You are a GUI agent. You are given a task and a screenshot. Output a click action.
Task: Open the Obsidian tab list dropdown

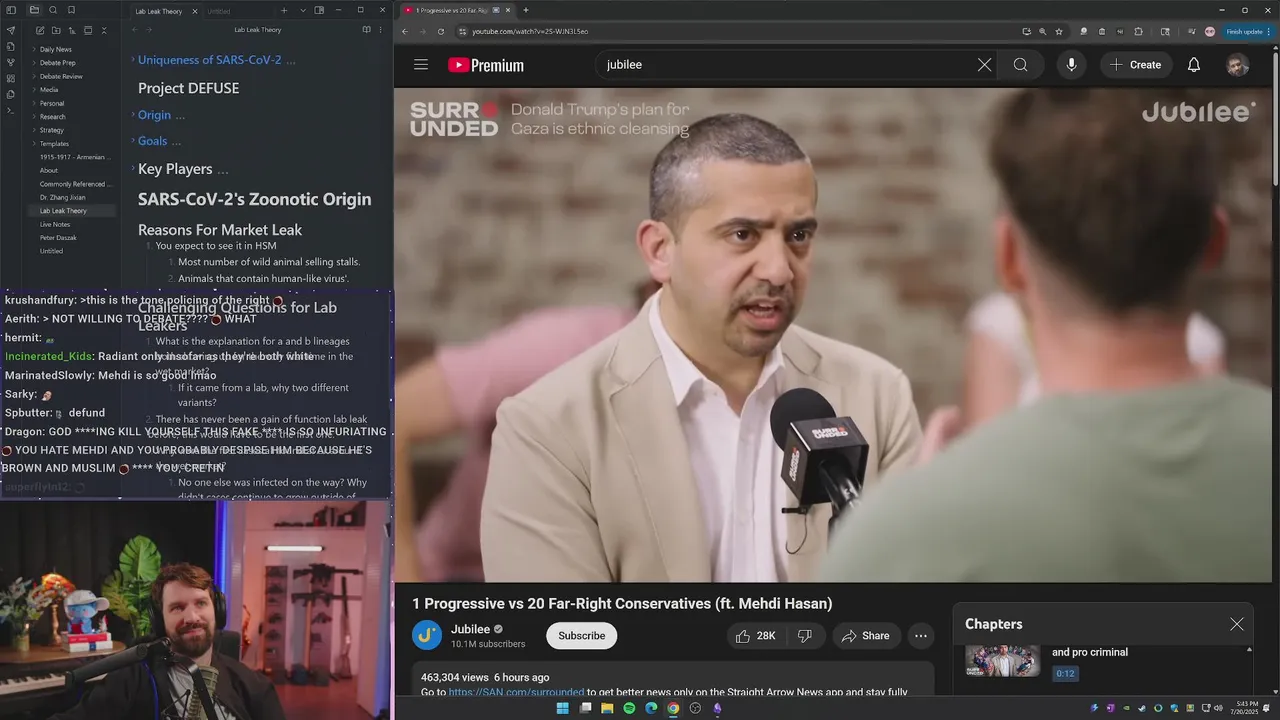pyautogui.click(x=303, y=10)
